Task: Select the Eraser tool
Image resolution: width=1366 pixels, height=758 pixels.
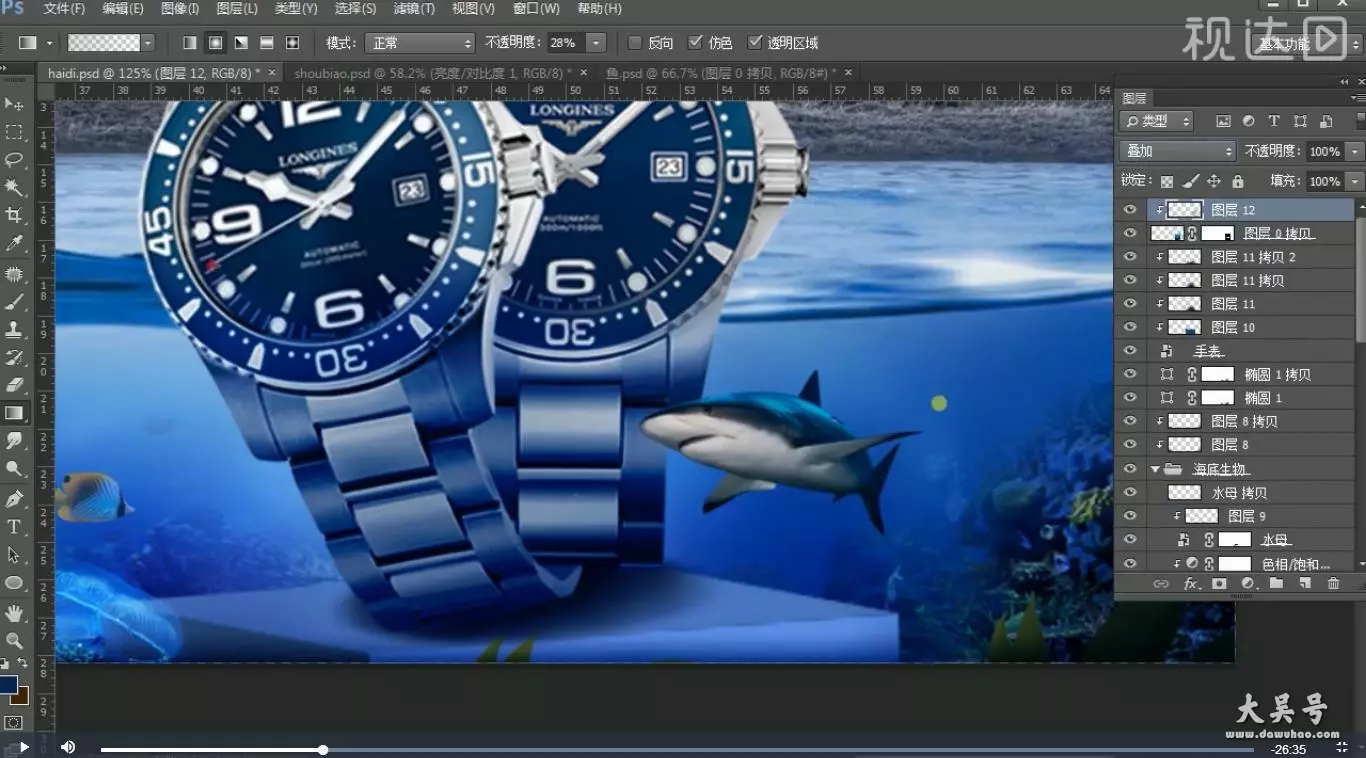Action: click(14, 385)
